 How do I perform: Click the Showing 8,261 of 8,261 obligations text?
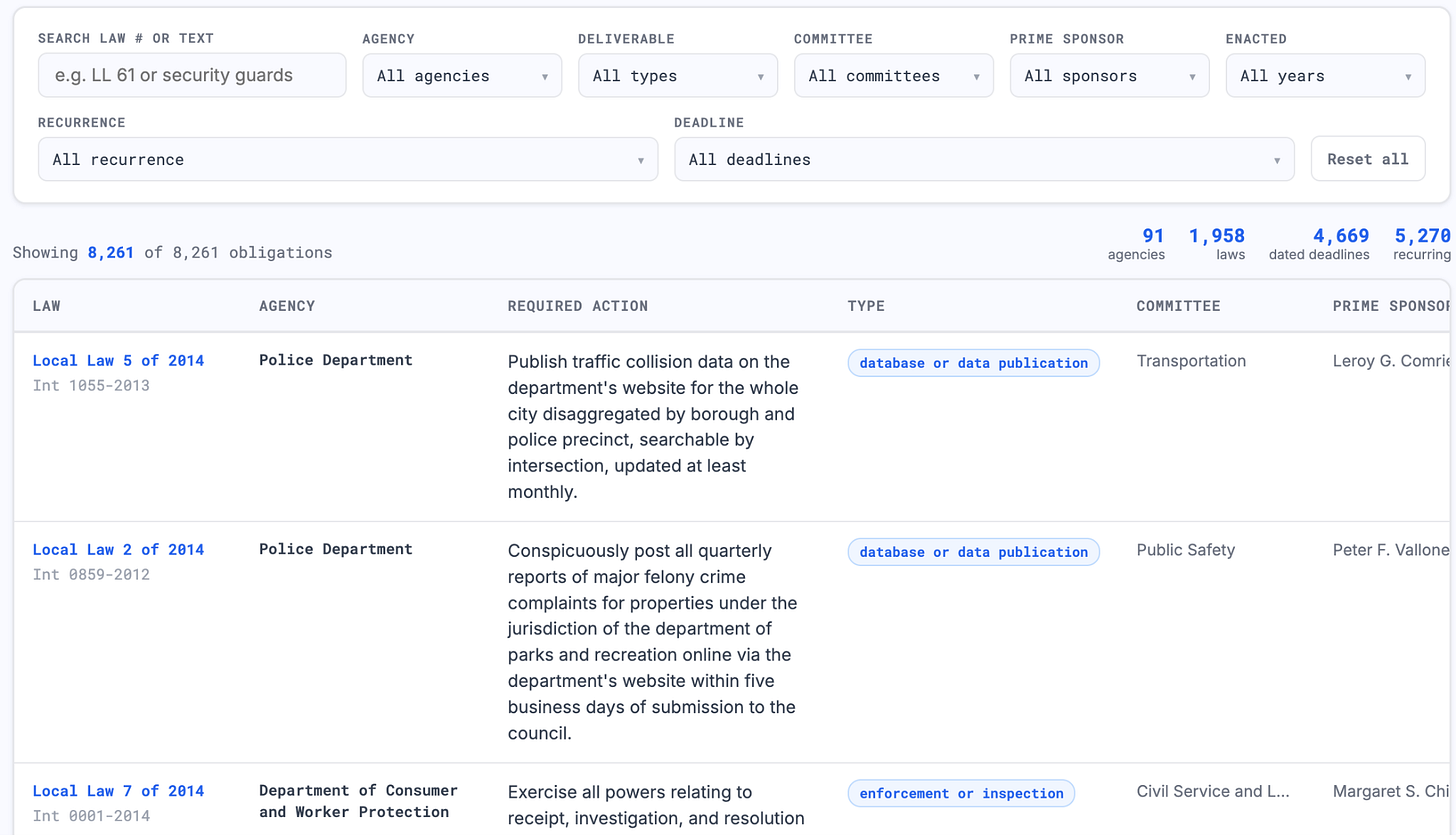pyautogui.click(x=172, y=252)
